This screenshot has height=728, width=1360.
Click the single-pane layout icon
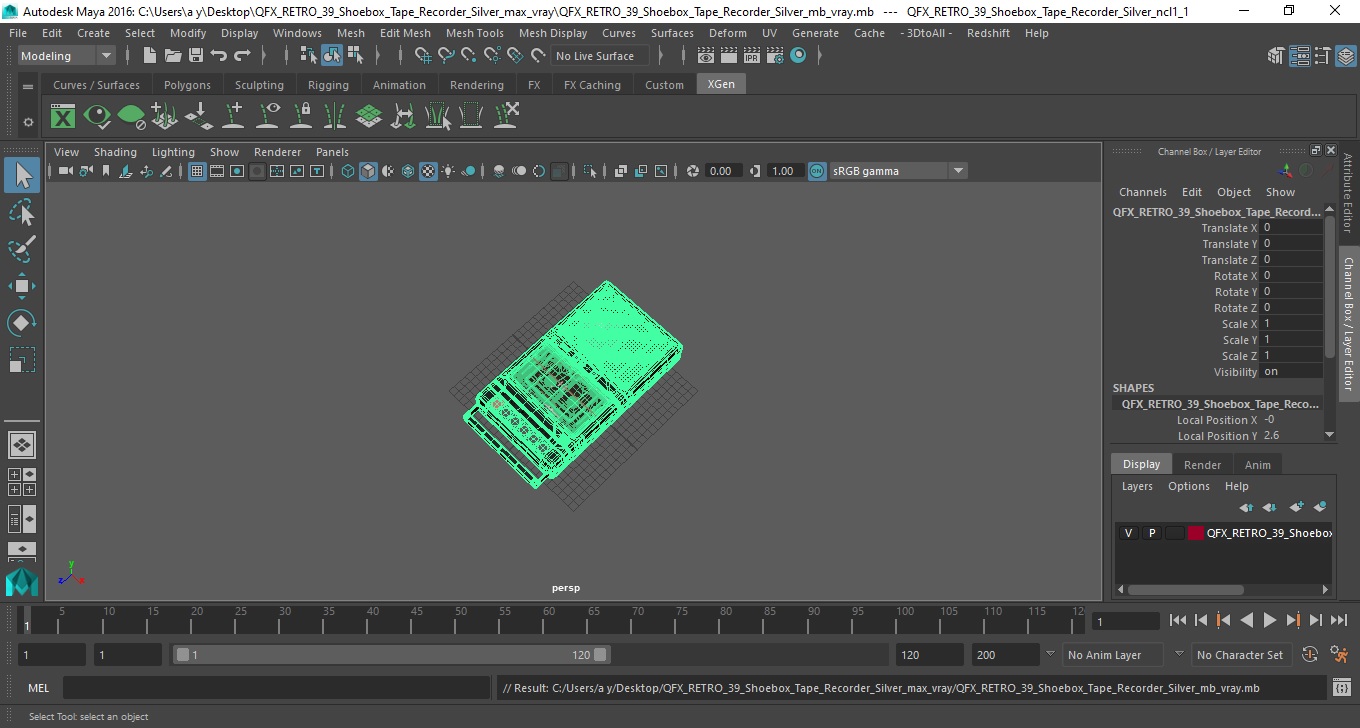pyautogui.click(x=22, y=445)
